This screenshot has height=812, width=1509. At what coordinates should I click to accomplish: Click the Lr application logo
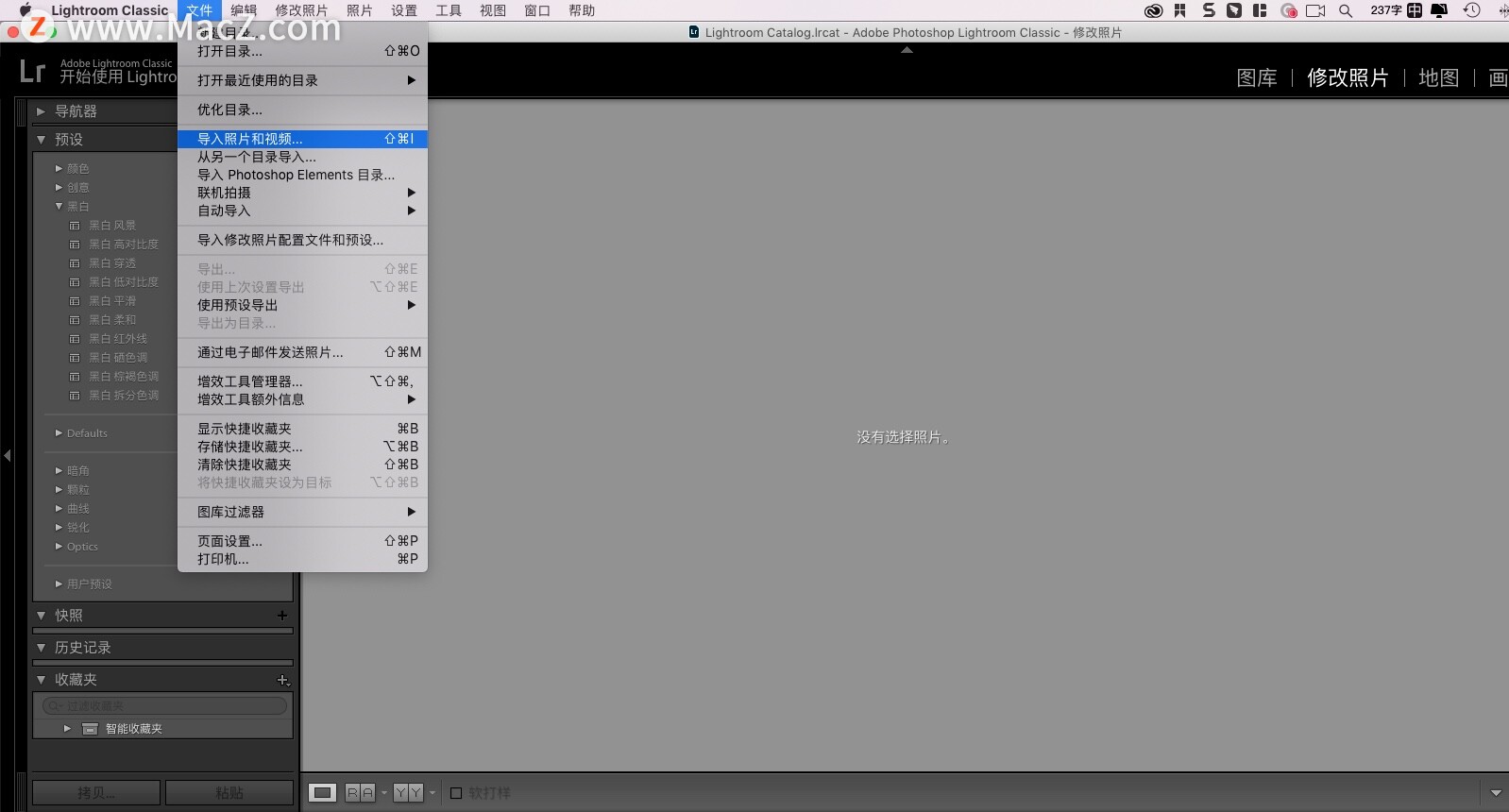(x=32, y=72)
